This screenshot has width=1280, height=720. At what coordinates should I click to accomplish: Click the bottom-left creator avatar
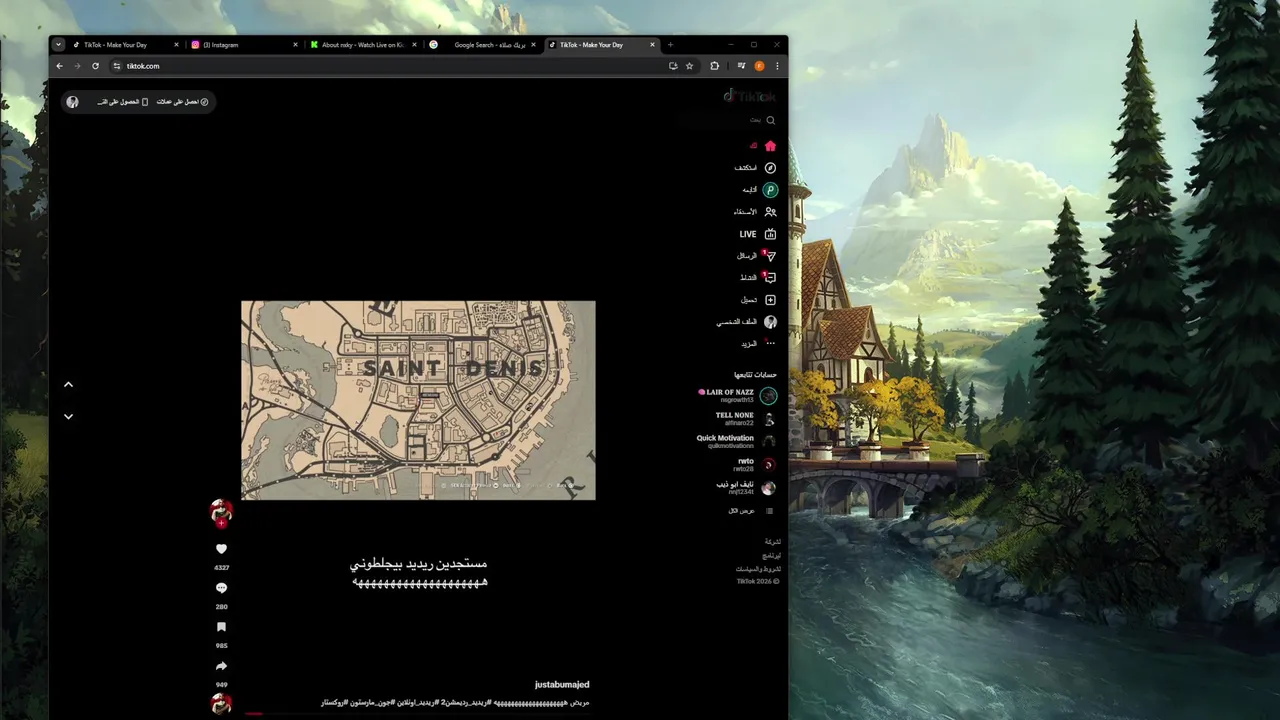(x=221, y=704)
